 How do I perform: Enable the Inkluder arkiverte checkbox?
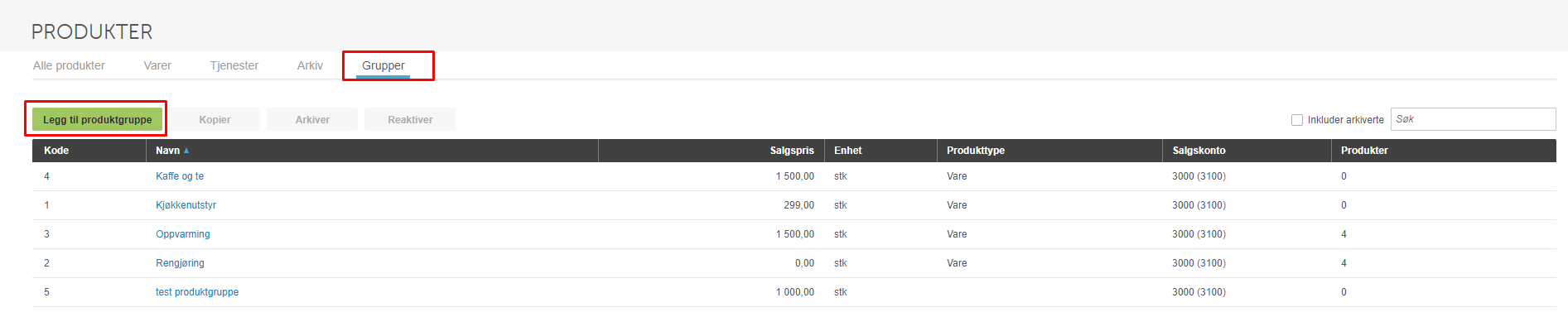(1297, 120)
